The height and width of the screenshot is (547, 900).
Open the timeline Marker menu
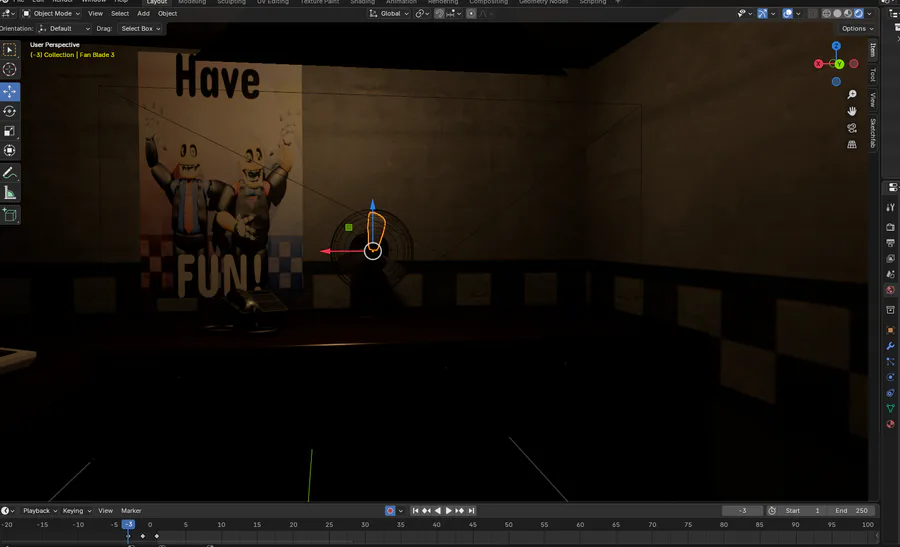coord(131,510)
